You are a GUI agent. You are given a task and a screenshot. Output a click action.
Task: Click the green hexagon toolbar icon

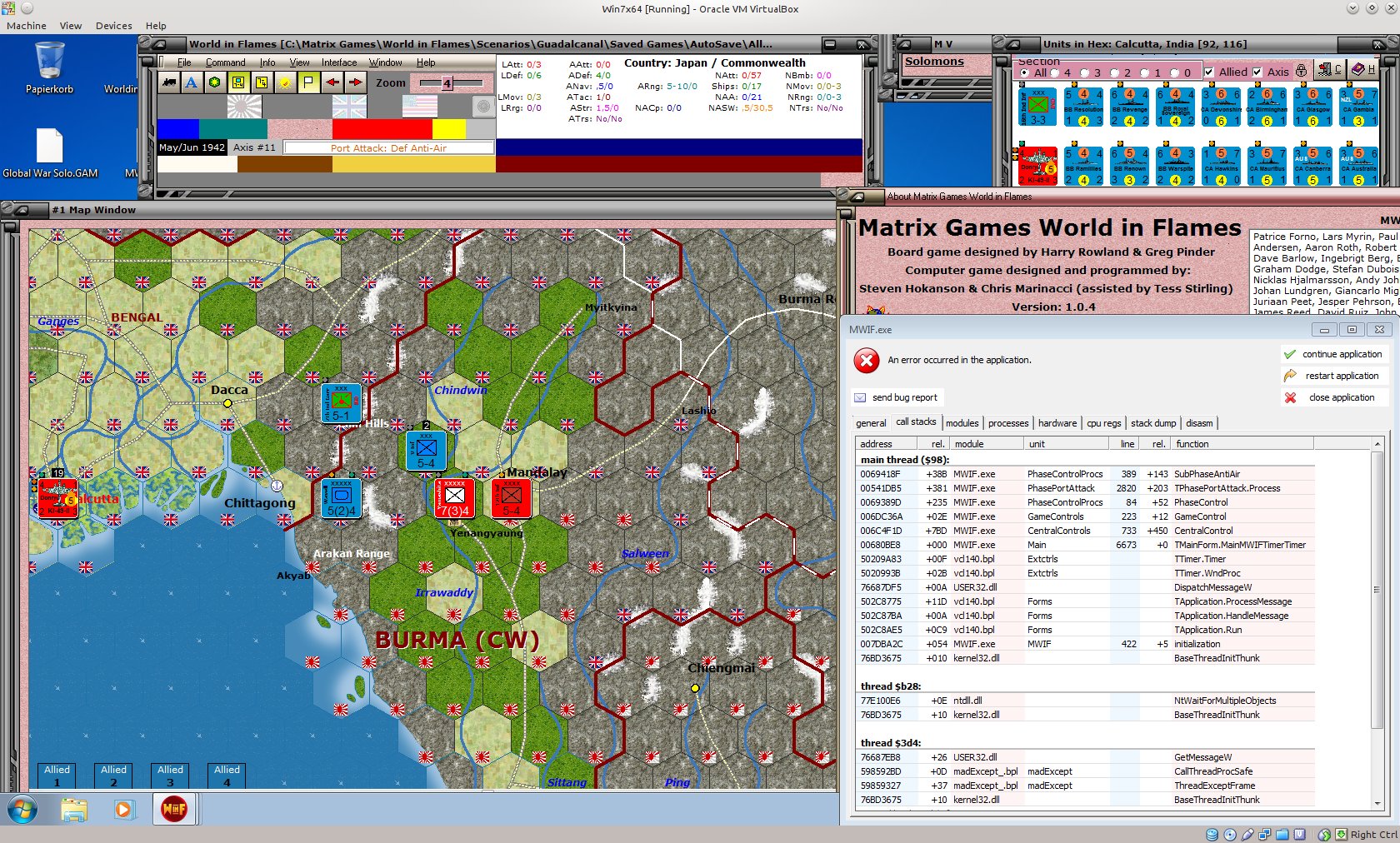(215, 82)
